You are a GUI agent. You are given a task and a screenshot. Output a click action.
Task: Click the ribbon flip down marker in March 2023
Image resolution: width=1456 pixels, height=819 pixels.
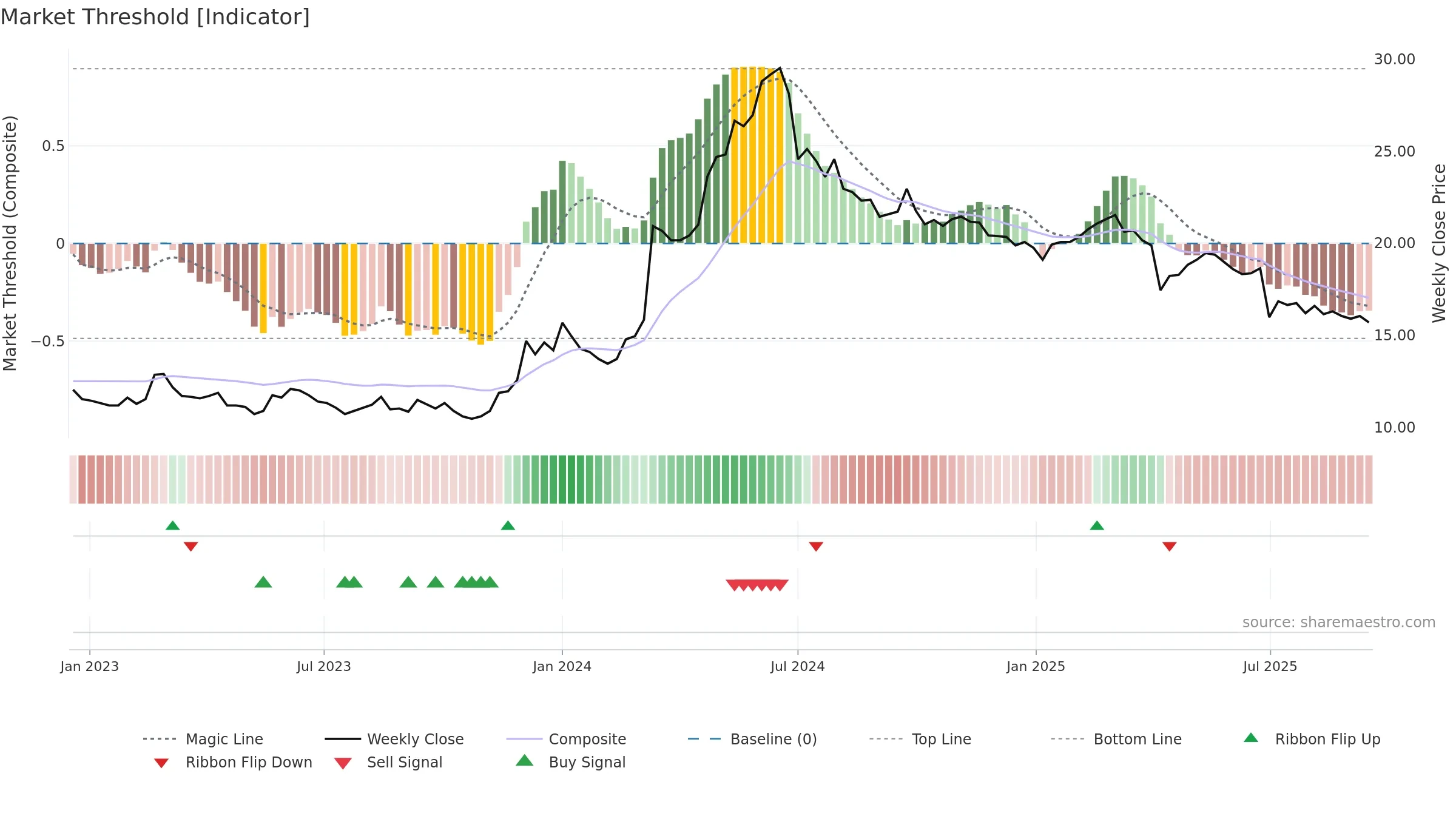click(190, 547)
